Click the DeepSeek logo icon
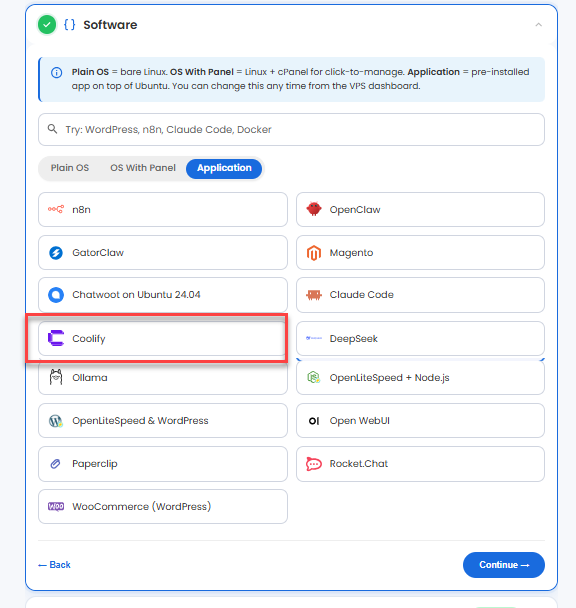Screen dimensions: 576x608 [x=314, y=338]
